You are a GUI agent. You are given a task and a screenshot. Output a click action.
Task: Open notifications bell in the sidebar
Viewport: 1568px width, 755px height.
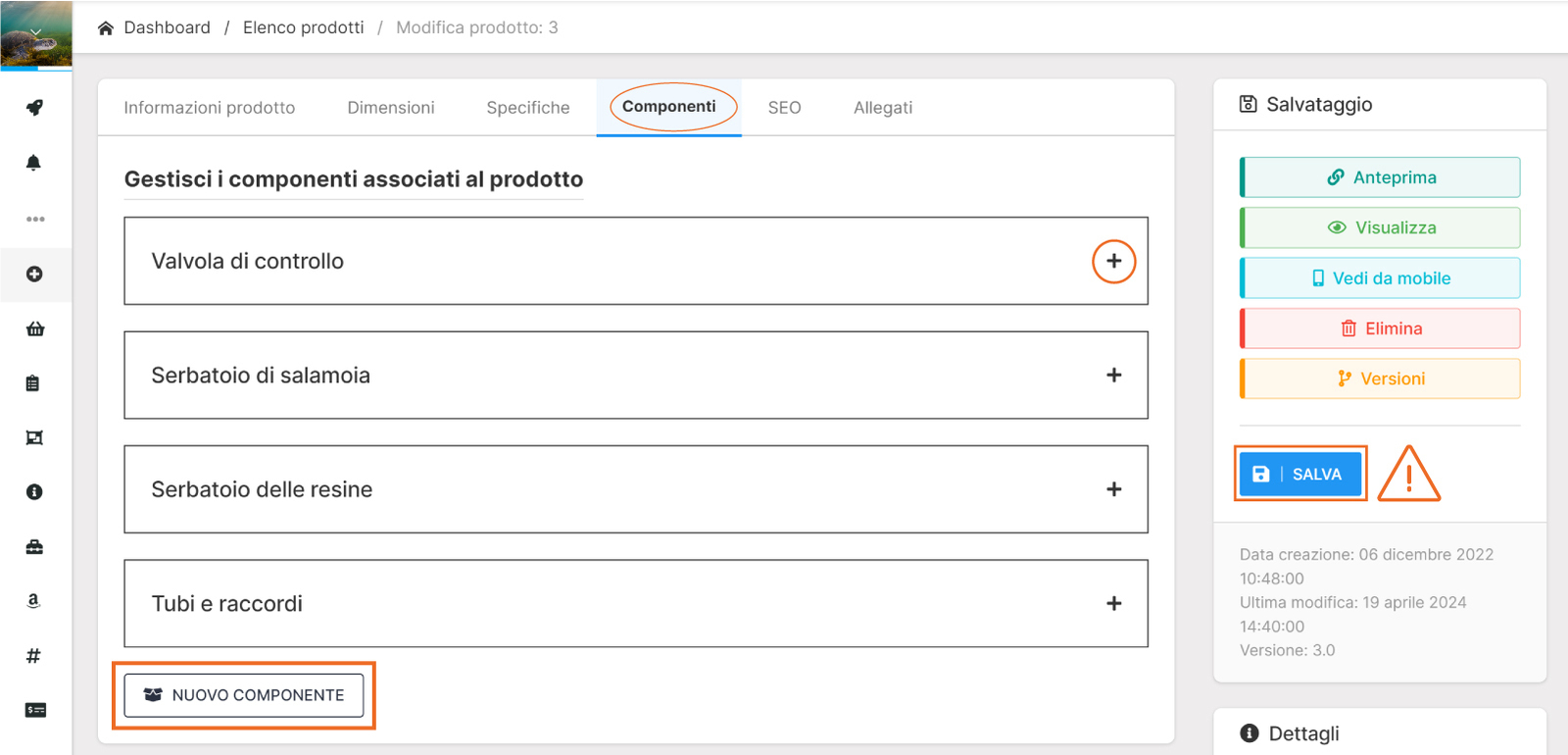coord(34,163)
